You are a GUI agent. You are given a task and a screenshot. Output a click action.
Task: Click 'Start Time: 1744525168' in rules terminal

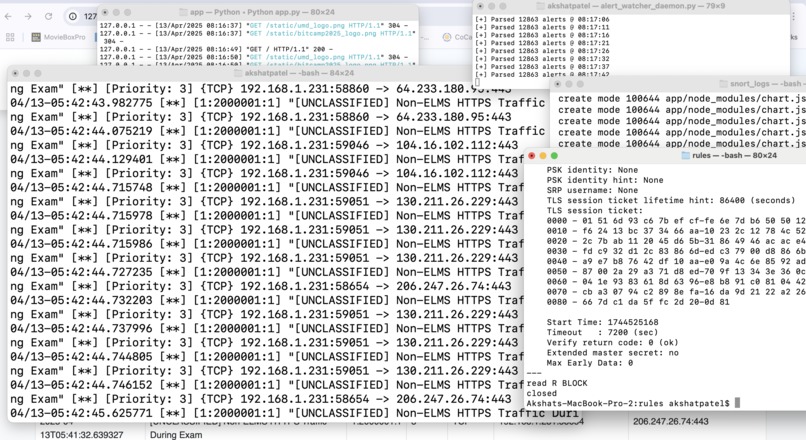coord(602,322)
